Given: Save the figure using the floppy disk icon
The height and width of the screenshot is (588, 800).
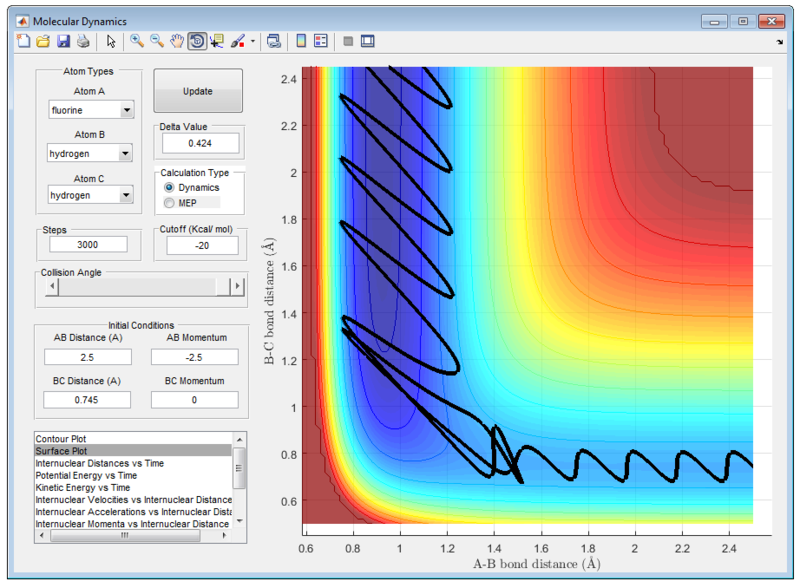Looking at the screenshot, I should [62, 41].
